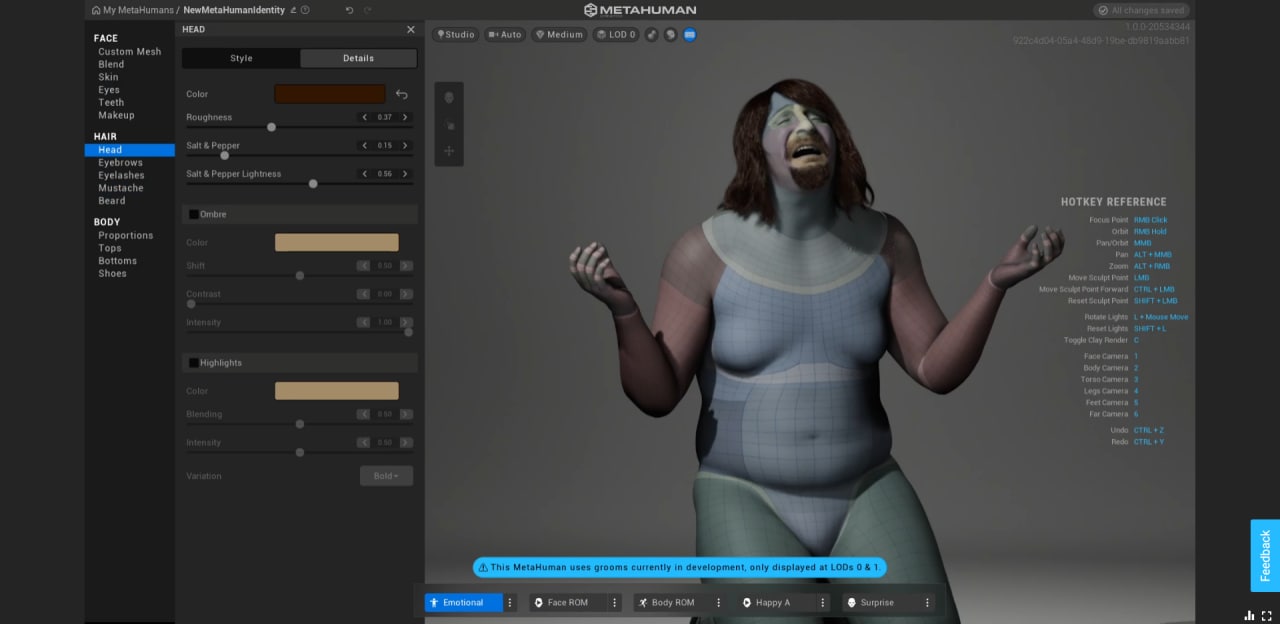The image size is (1280, 624).
Task: Select Blend under FACE
Action: click(x=111, y=64)
